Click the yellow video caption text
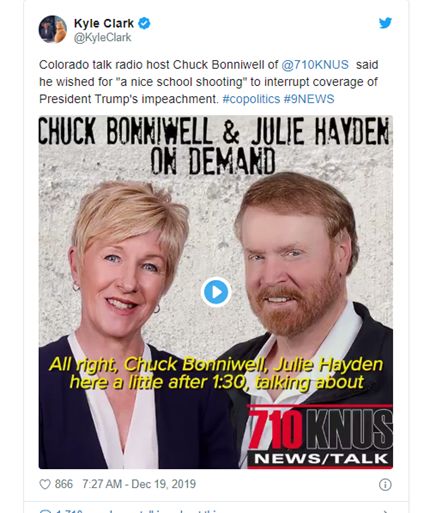The width and height of the screenshot is (448, 513). coord(216,373)
